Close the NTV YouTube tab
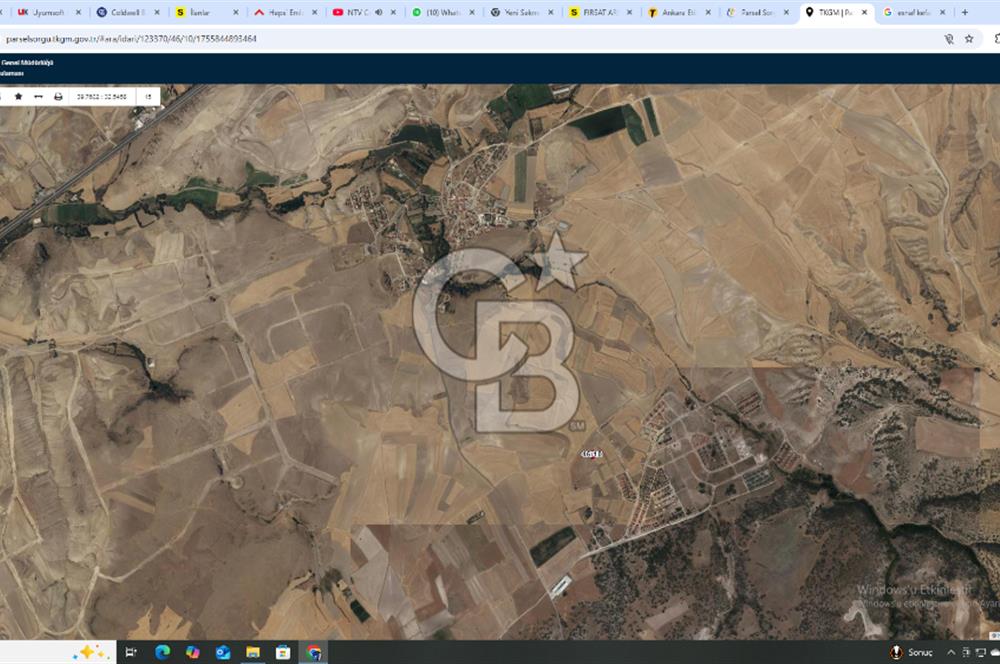 (x=393, y=12)
